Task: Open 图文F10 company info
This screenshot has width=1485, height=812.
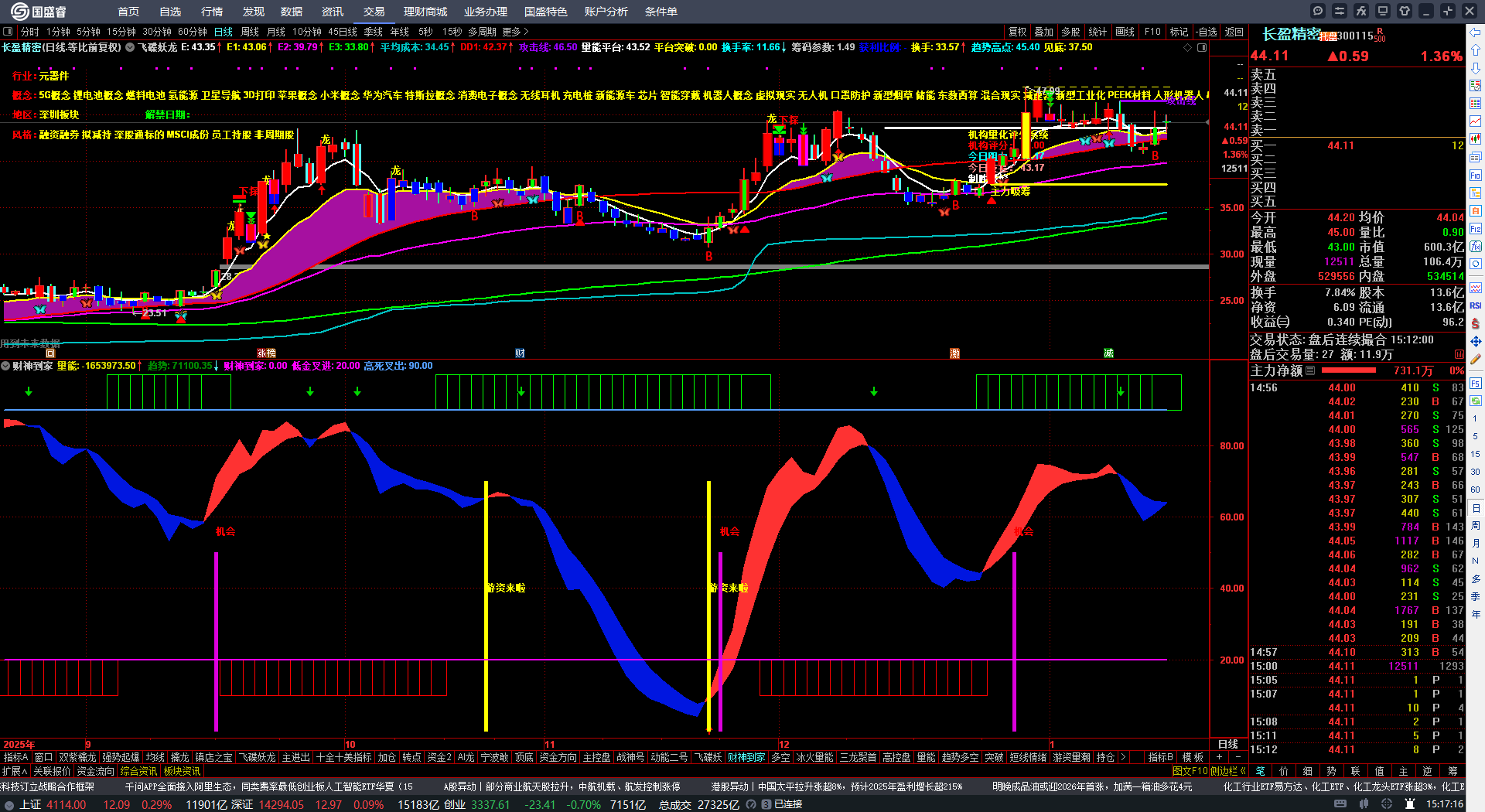Action: [x=1190, y=770]
